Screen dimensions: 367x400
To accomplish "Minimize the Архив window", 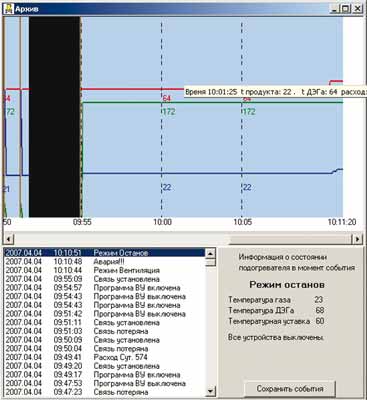I will click(335, 8).
